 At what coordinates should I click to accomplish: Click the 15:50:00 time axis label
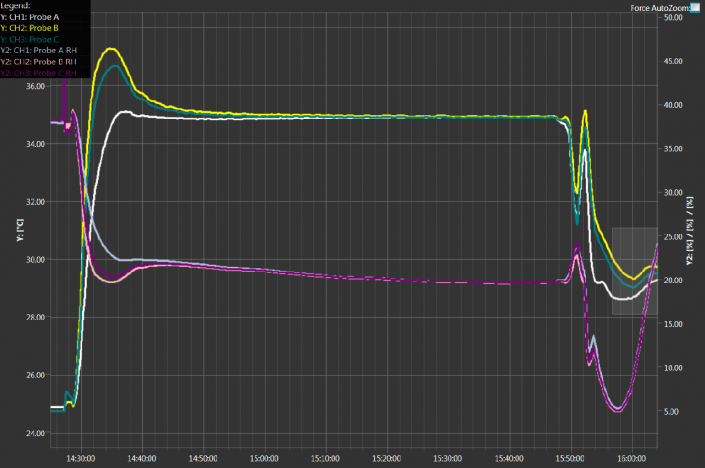[x=570, y=458]
